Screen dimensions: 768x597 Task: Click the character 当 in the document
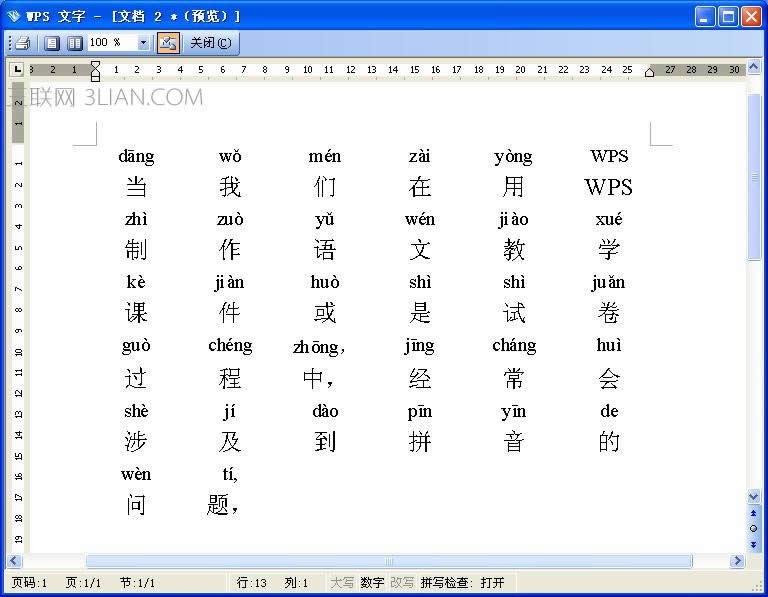pyautogui.click(x=136, y=187)
